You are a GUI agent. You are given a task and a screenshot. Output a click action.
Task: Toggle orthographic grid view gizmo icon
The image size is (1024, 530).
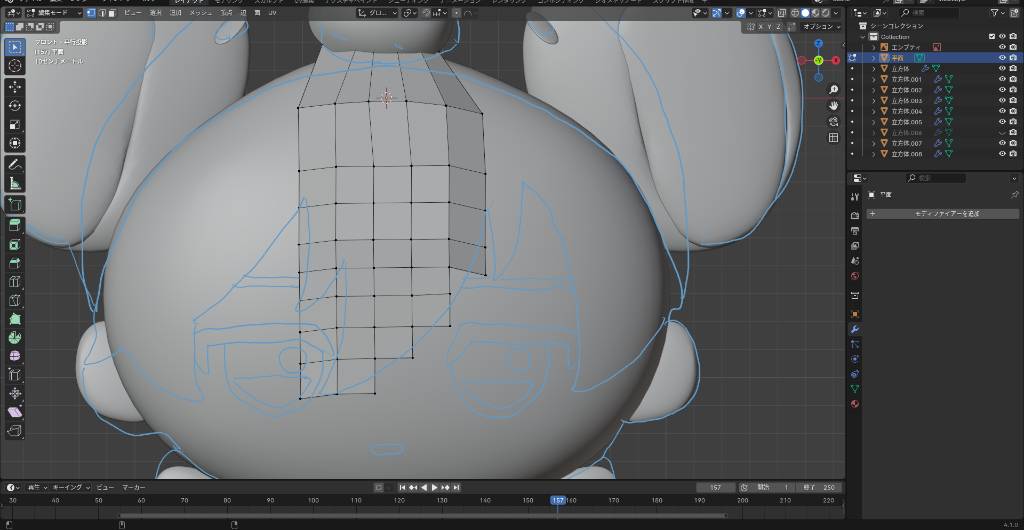click(834, 136)
